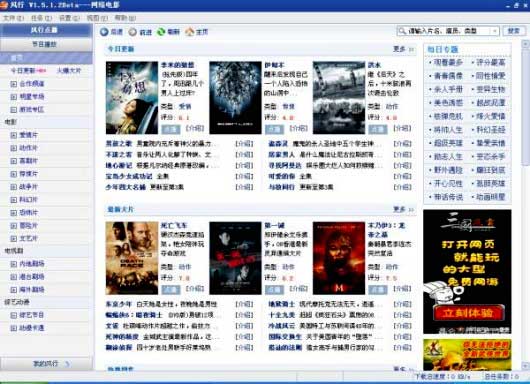Click the green refresh icon (刷新)
The image size is (530, 384).
[x=161, y=32]
